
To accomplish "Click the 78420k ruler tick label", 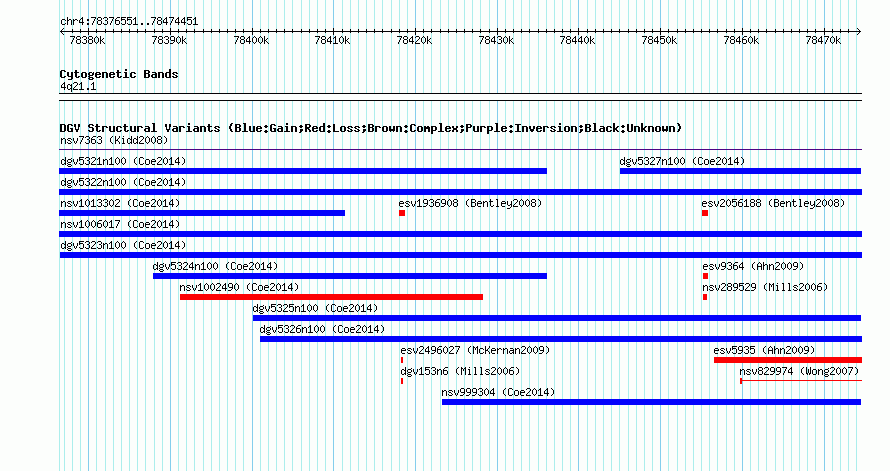I will pos(414,40).
